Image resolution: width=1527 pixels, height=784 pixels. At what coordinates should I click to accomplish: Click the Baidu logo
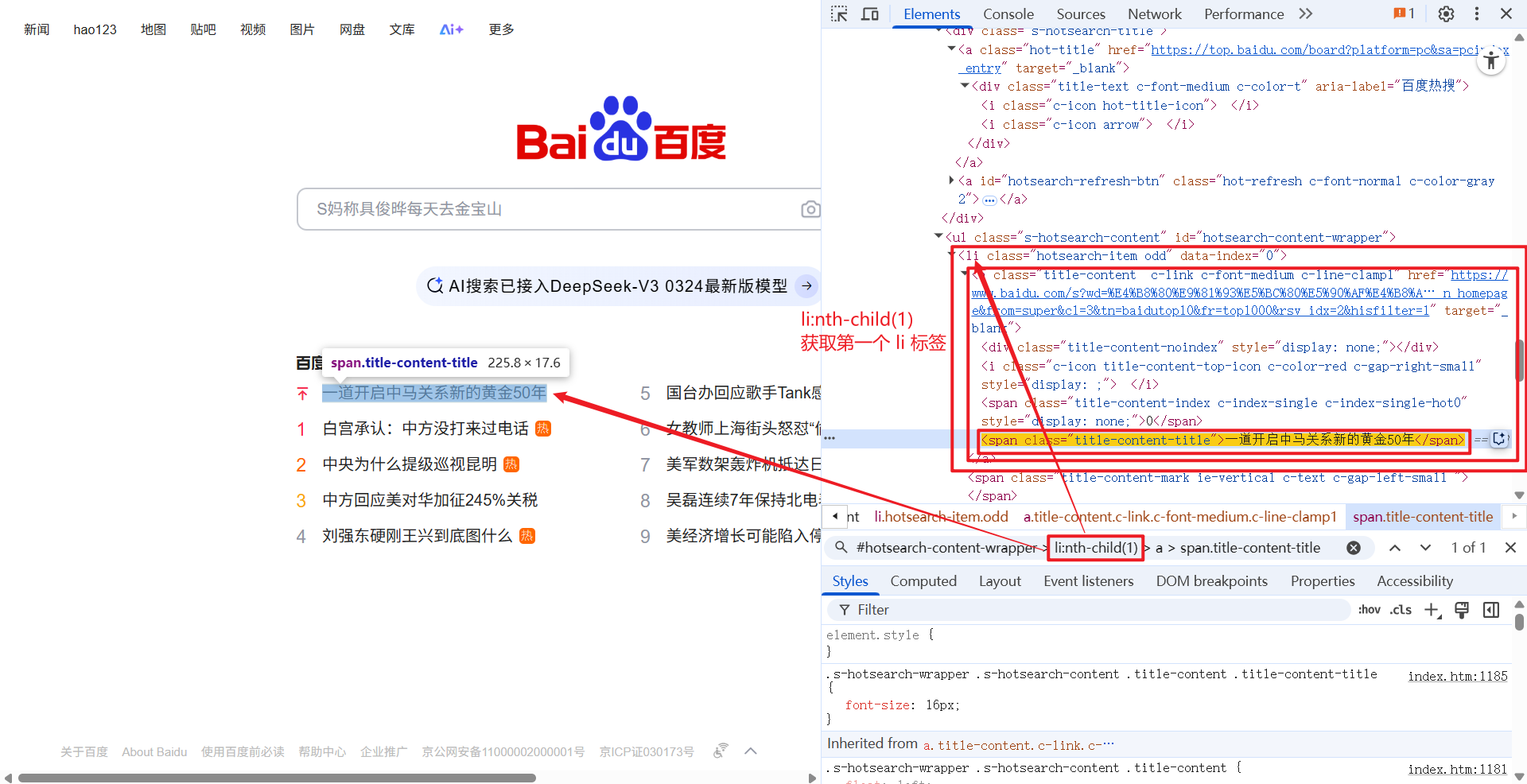(620, 128)
